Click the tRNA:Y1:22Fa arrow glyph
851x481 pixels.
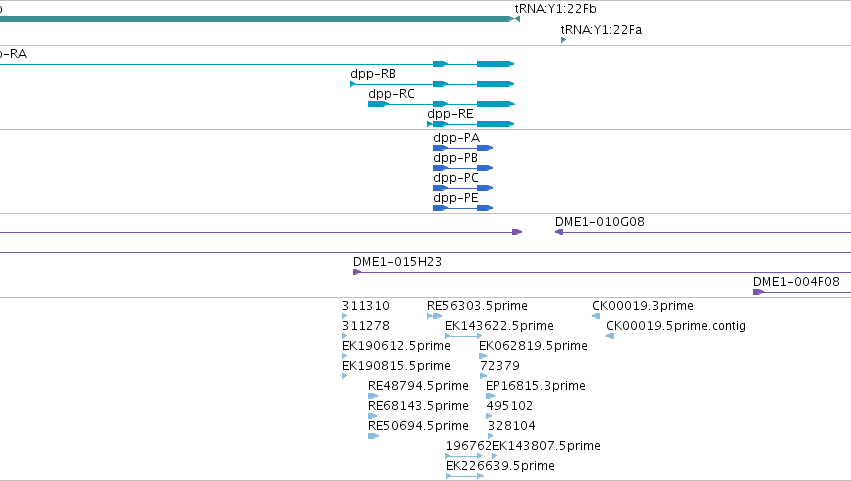(x=563, y=40)
